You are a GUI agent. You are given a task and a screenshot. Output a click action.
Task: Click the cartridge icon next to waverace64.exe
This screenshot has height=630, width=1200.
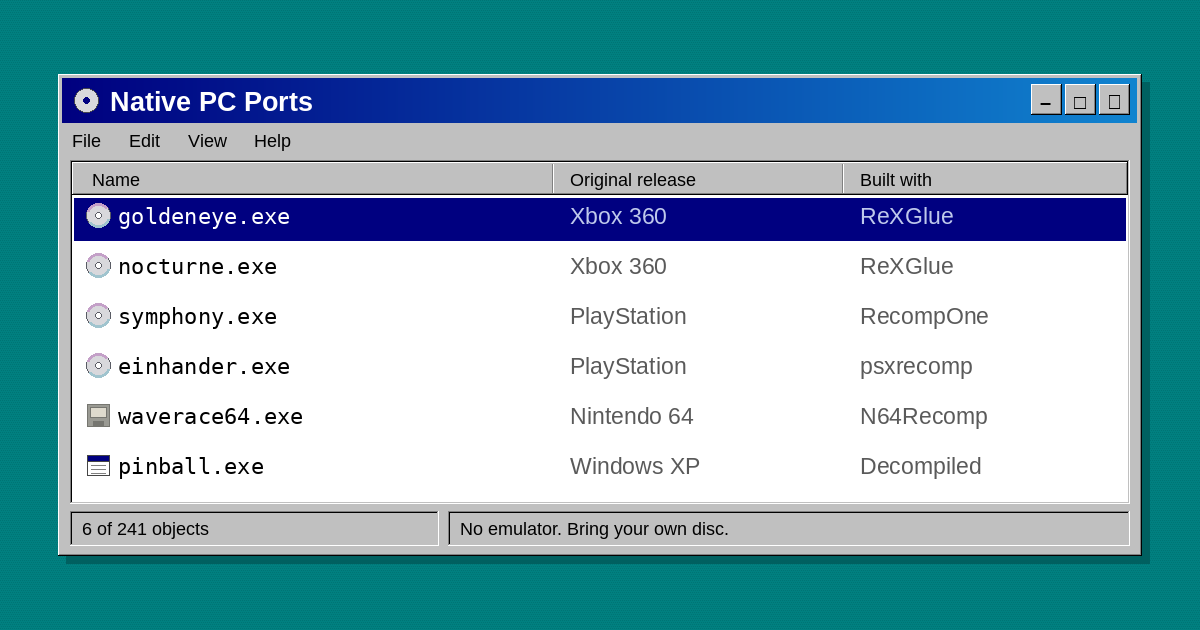[98, 416]
